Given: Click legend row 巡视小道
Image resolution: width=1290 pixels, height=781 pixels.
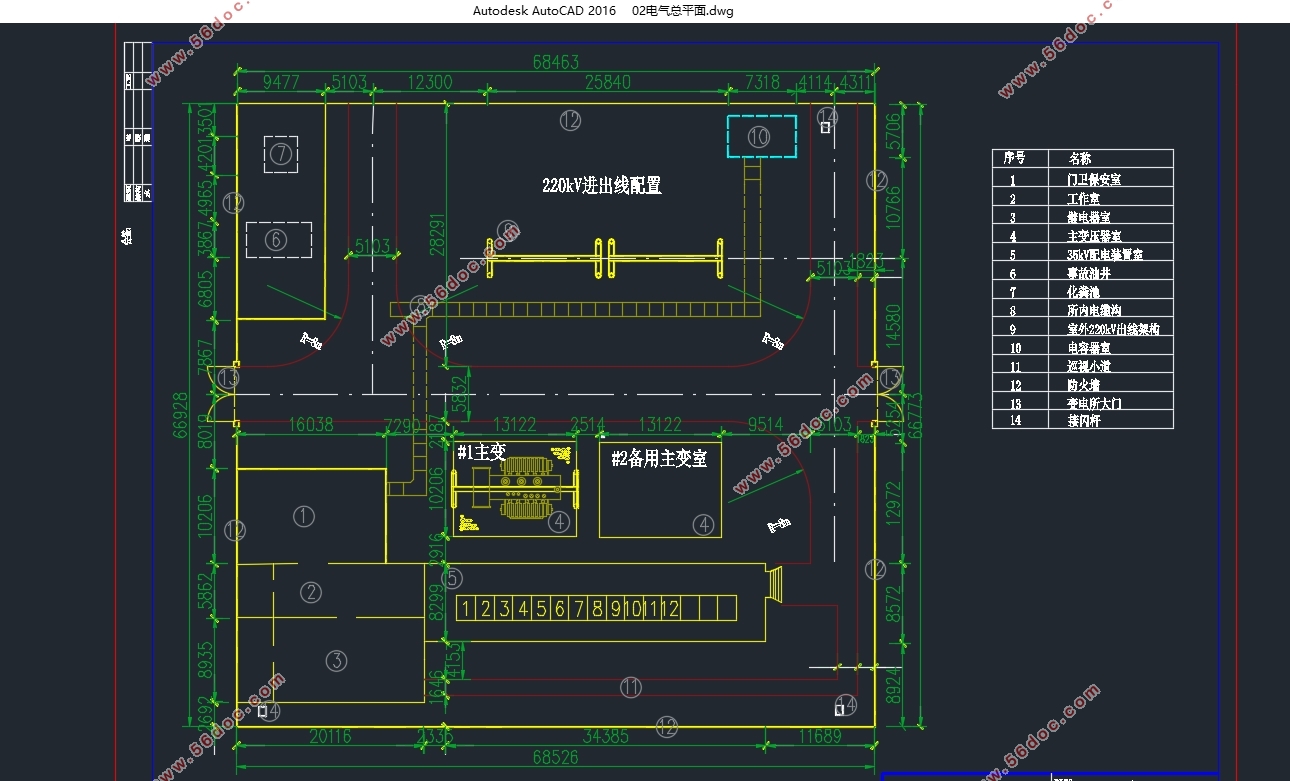Looking at the screenshot, I should click(x=1082, y=365).
